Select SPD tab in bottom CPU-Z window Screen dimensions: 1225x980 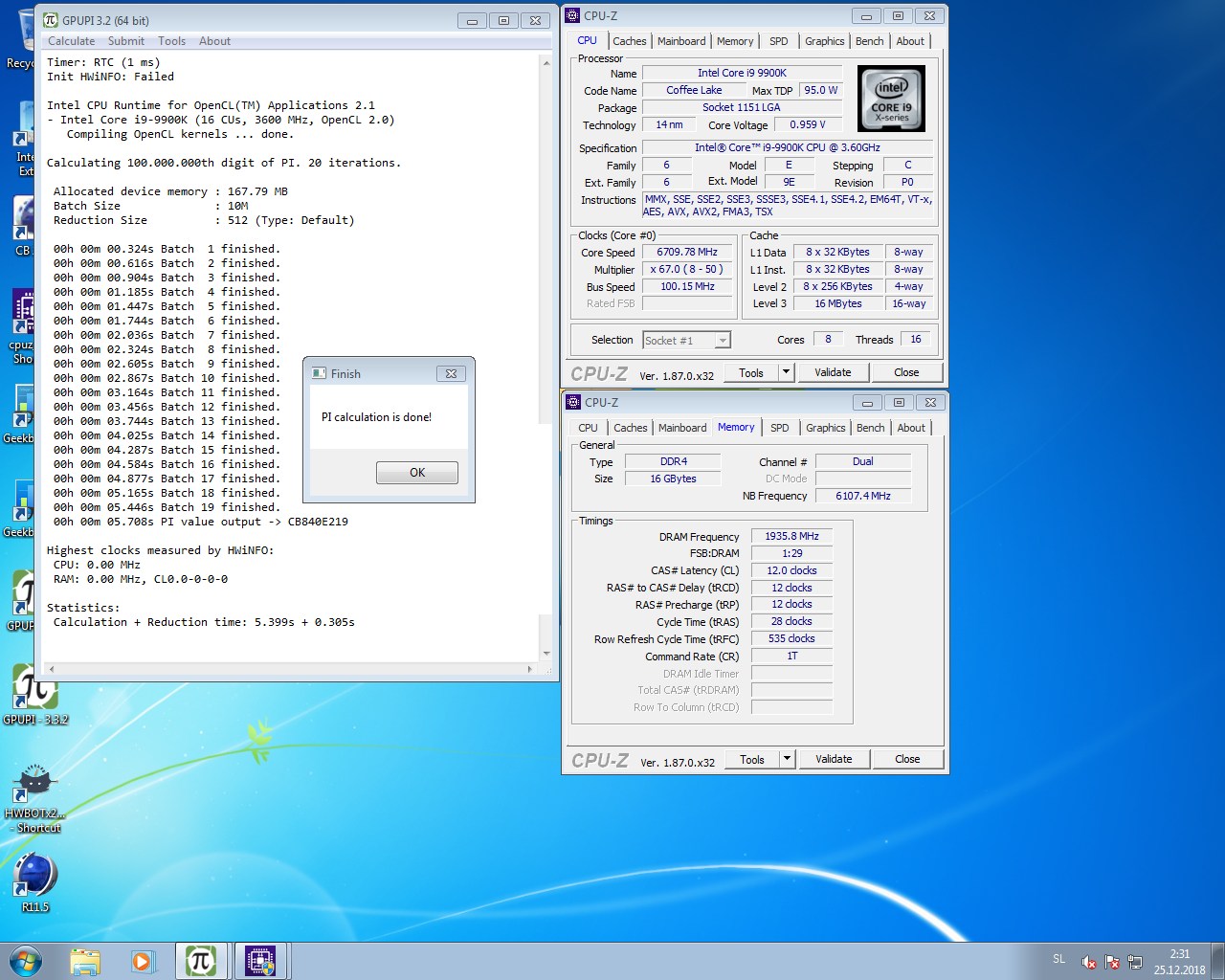point(780,428)
